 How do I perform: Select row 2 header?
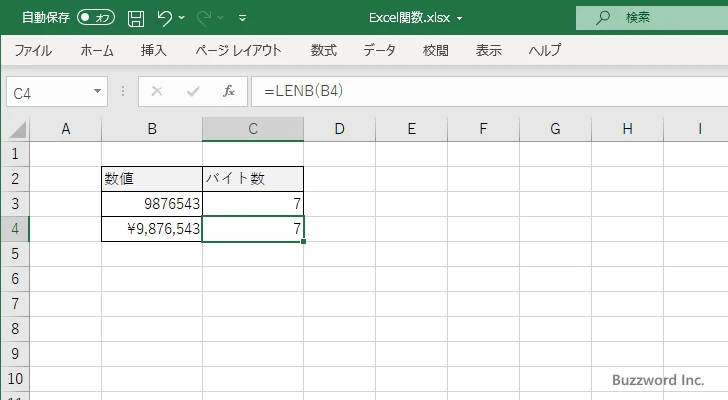click(x=15, y=179)
